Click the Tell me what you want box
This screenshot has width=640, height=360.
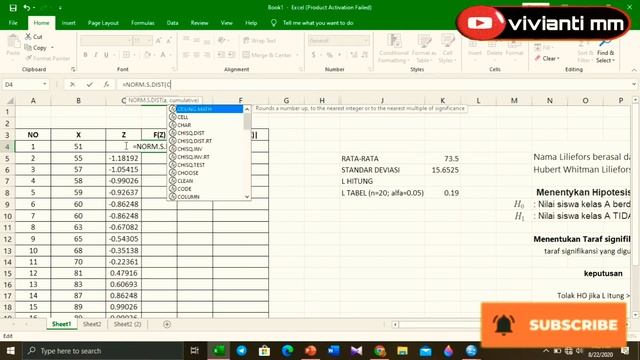pos(318,23)
